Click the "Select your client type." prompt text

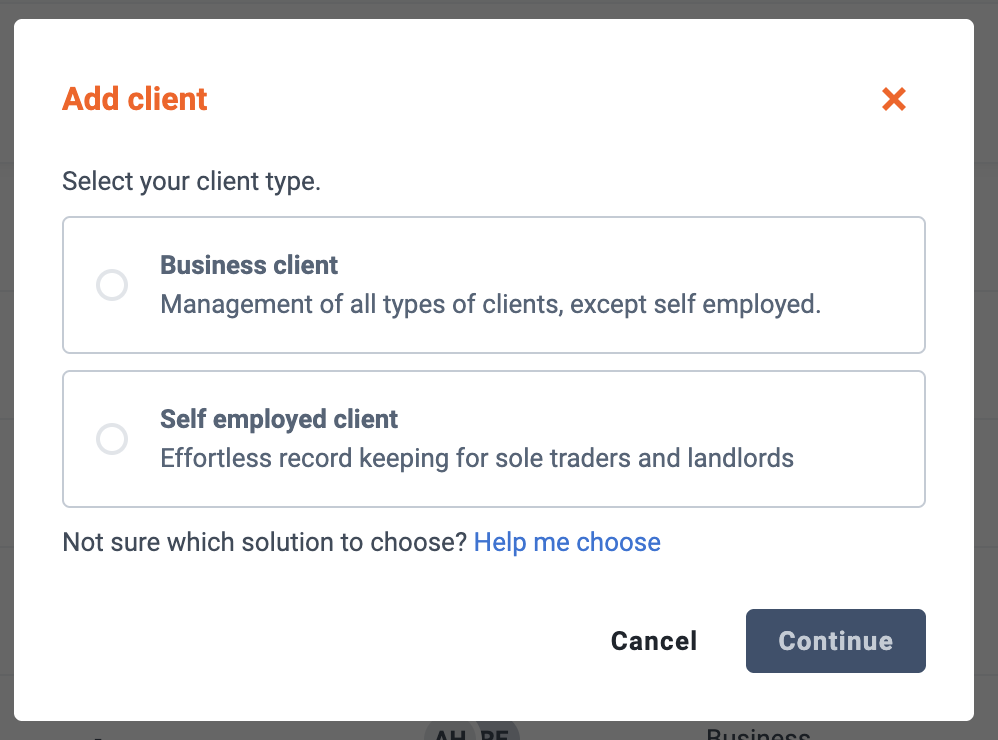tap(192, 181)
